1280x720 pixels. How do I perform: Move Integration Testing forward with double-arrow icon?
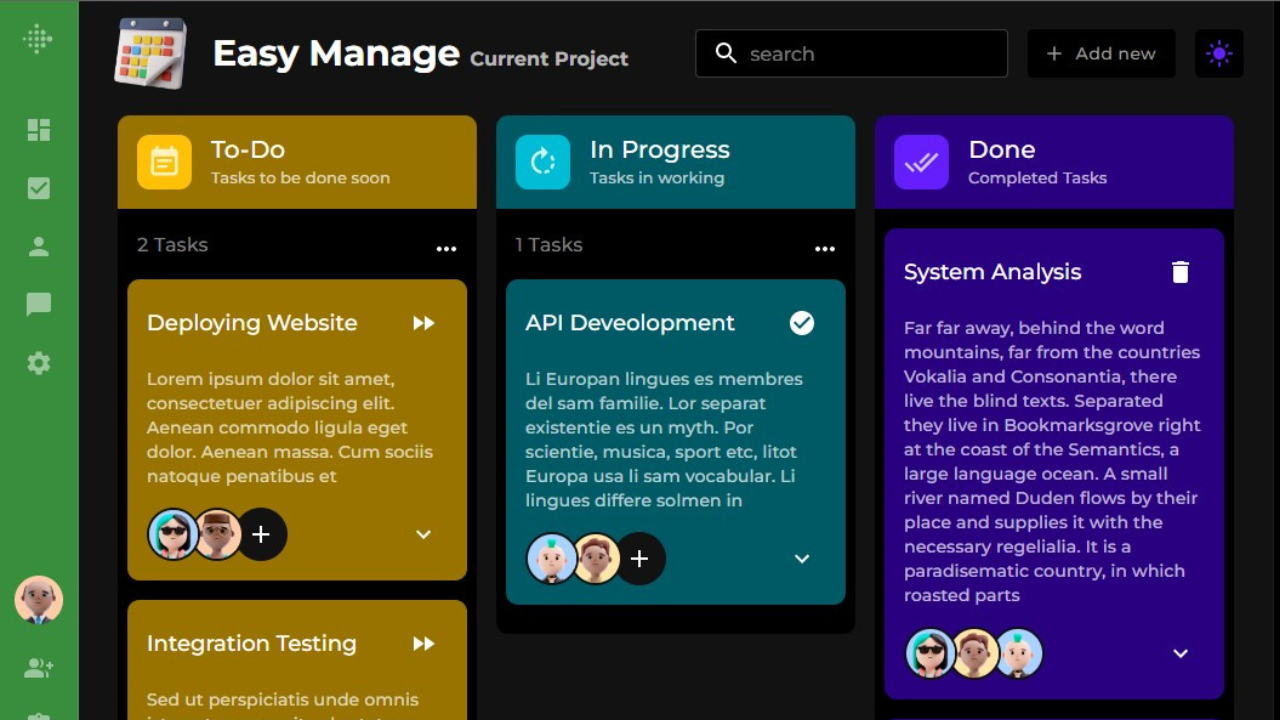pyautogui.click(x=424, y=644)
